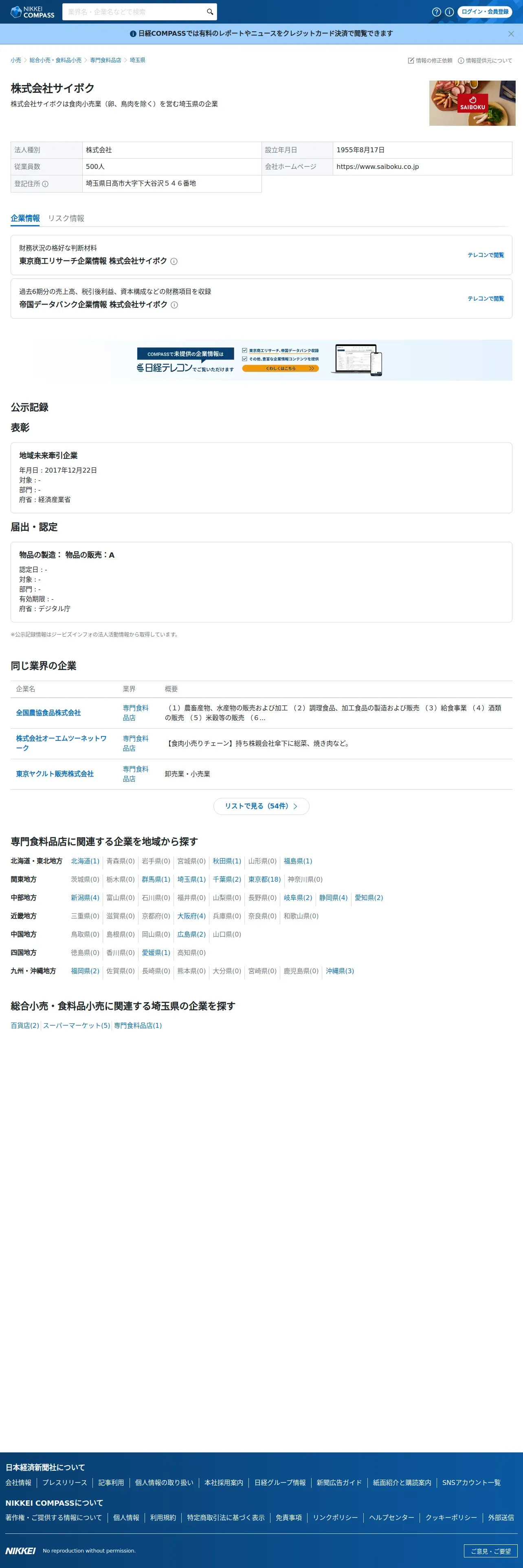Open the 総合小売・食料品小売 breadcrumb
The height and width of the screenshot is (1568, 523).
[x=55, y=60]
